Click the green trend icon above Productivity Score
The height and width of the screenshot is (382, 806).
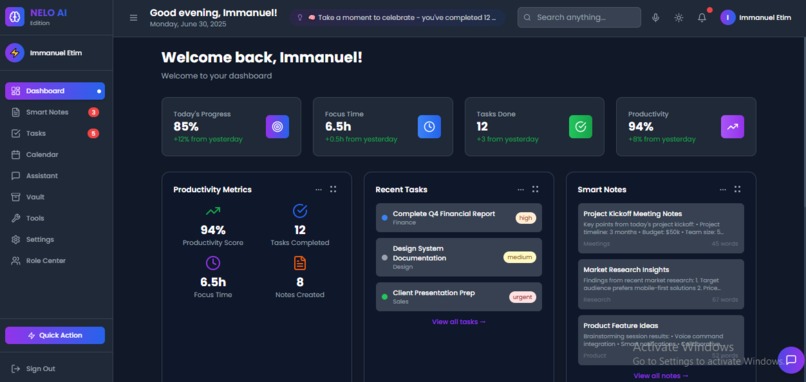pos(213,211)
